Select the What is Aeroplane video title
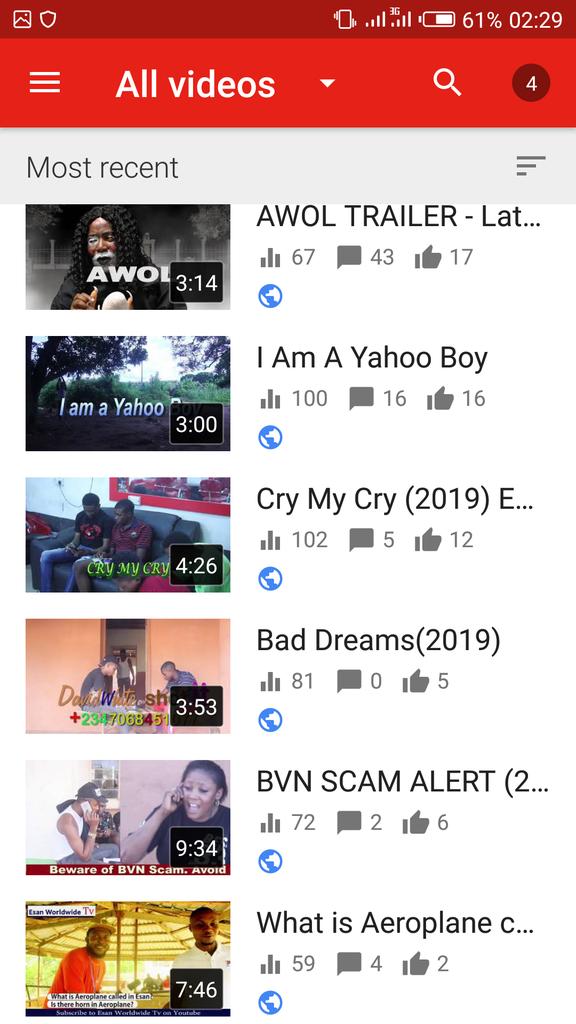 [x=396, y=923]
